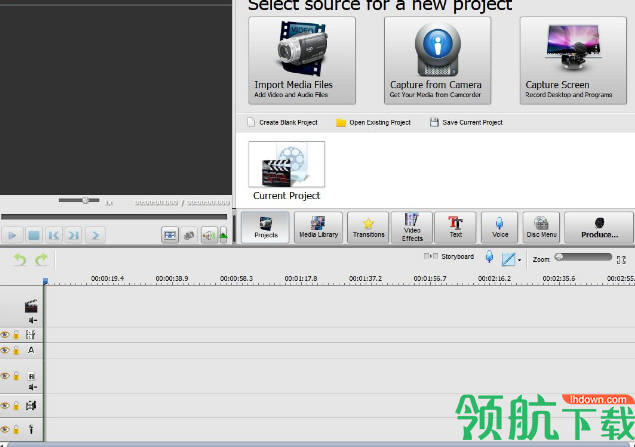Click the pencil envelope icon in the timeline toolbar
The height and width of the screenshot is (447, 635).
point(508,259)
